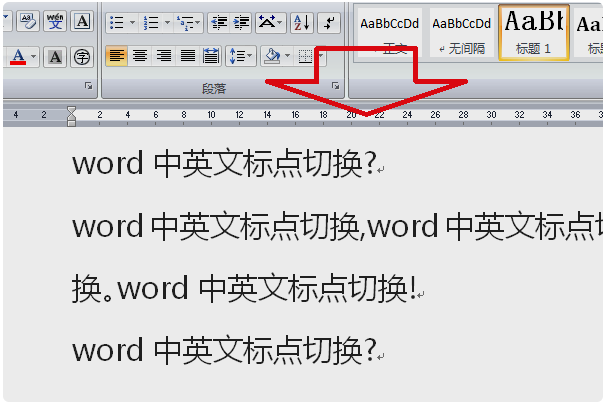Click in line starting 'word 中英文标点切换,word'
The height and width of the screenshot is (403, 604).
(337, 226)
